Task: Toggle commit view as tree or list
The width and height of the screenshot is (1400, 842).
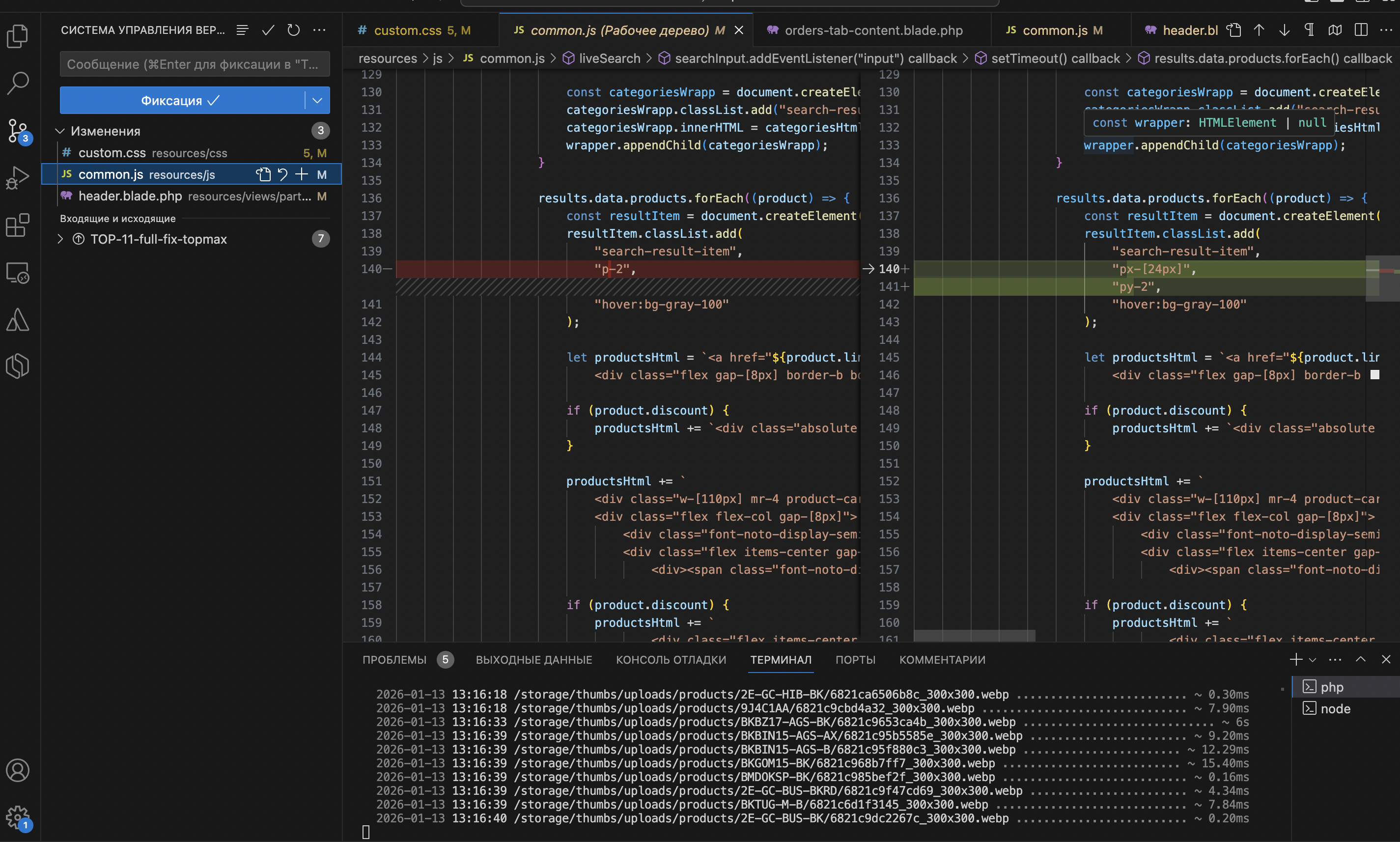Action: 242,30
